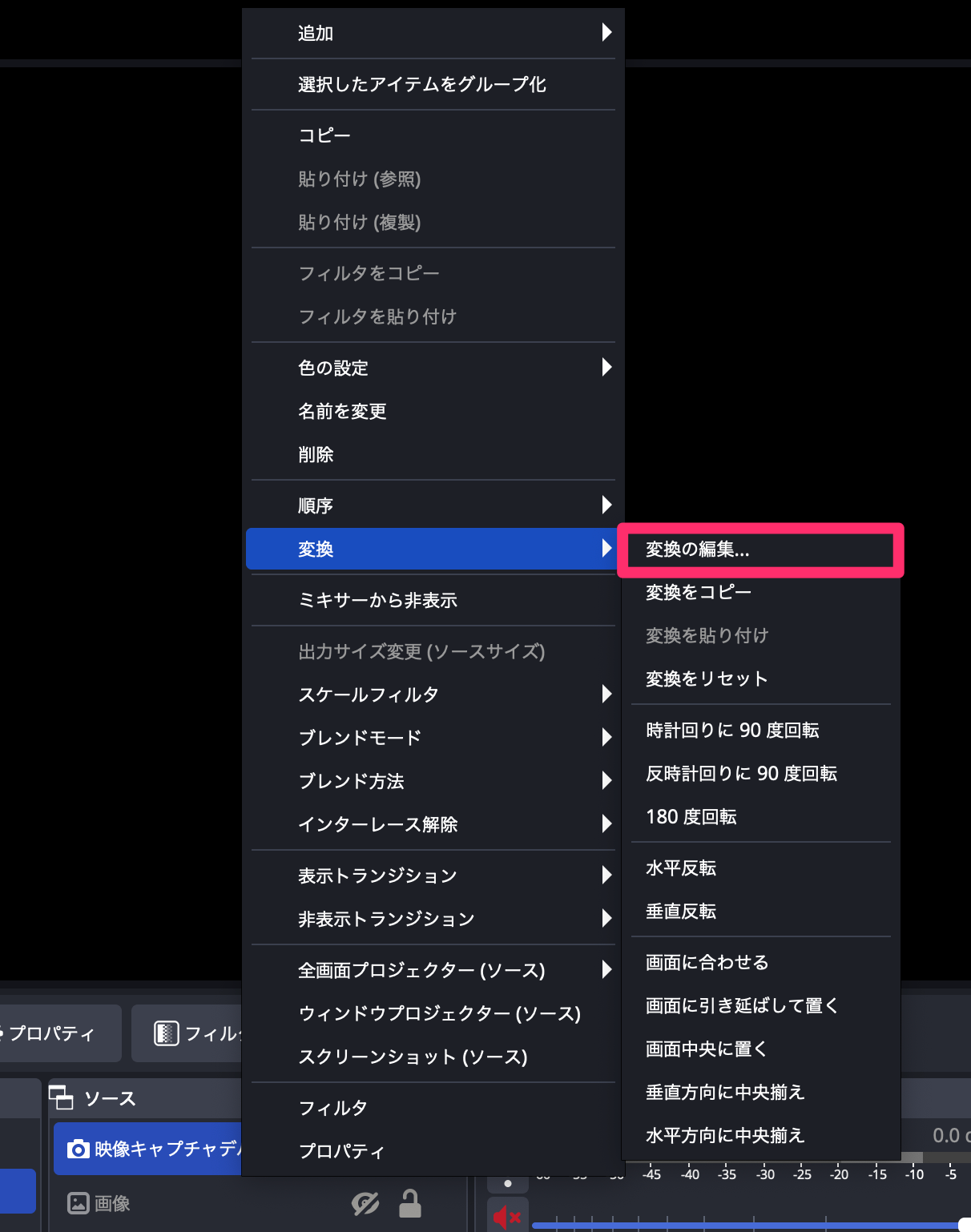Expand ブレンドモード submenu

pyautogui.click(x=433, y=738)
